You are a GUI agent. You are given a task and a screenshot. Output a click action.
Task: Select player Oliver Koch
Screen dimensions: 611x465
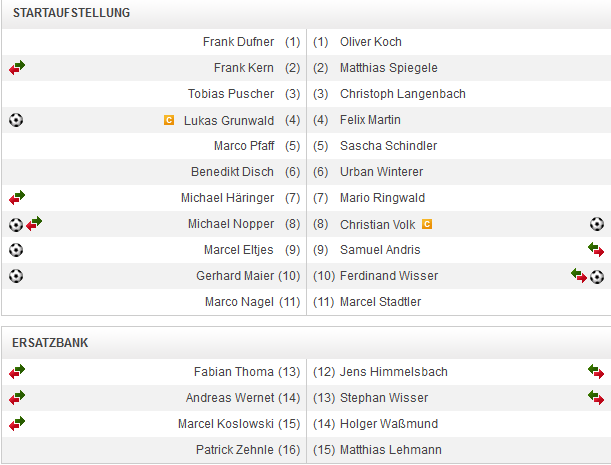click(x=371, y=42)
